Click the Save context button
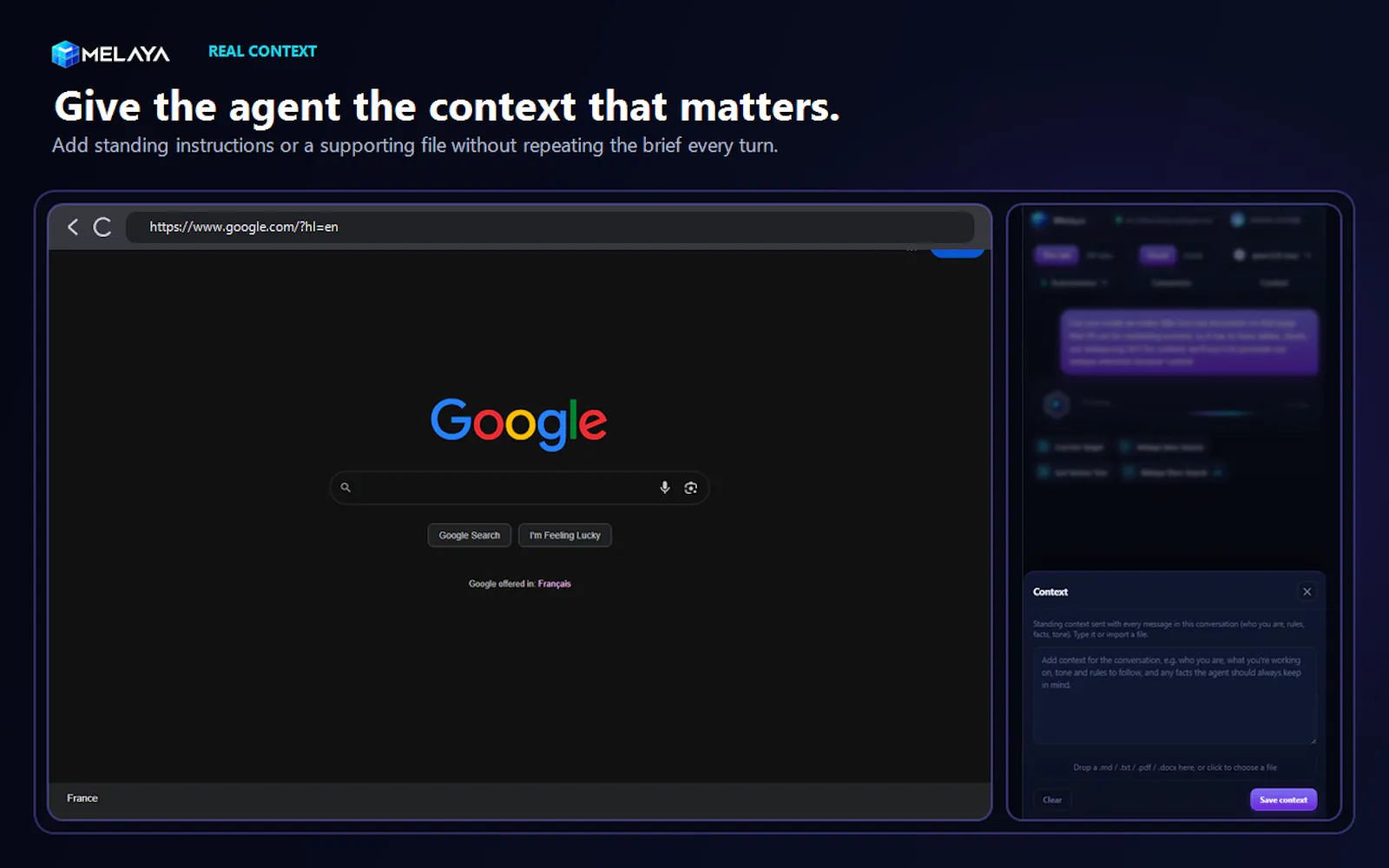 click(1283, 800)
